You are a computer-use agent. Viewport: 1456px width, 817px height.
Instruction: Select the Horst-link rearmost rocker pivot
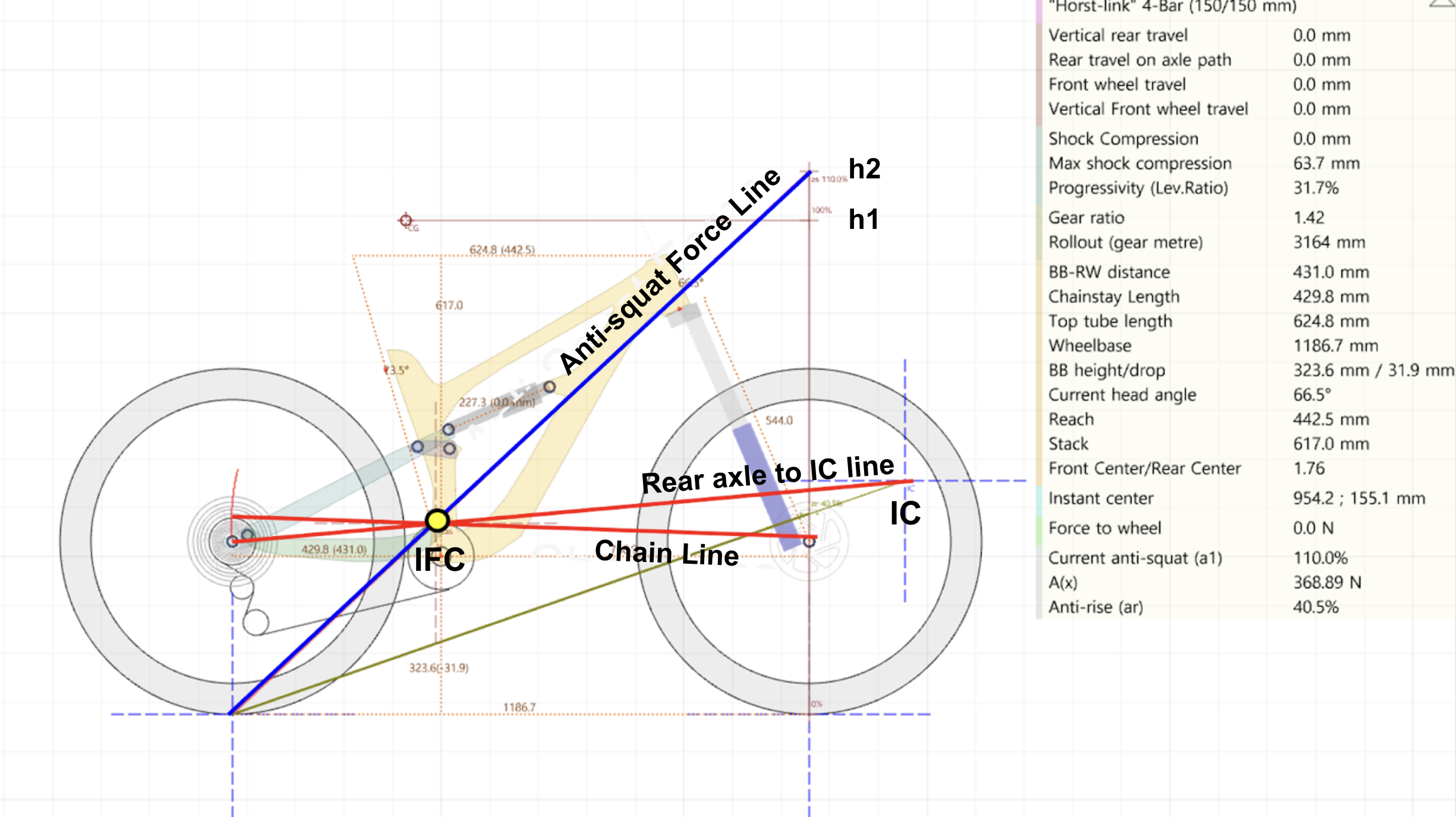click(418, 447)
